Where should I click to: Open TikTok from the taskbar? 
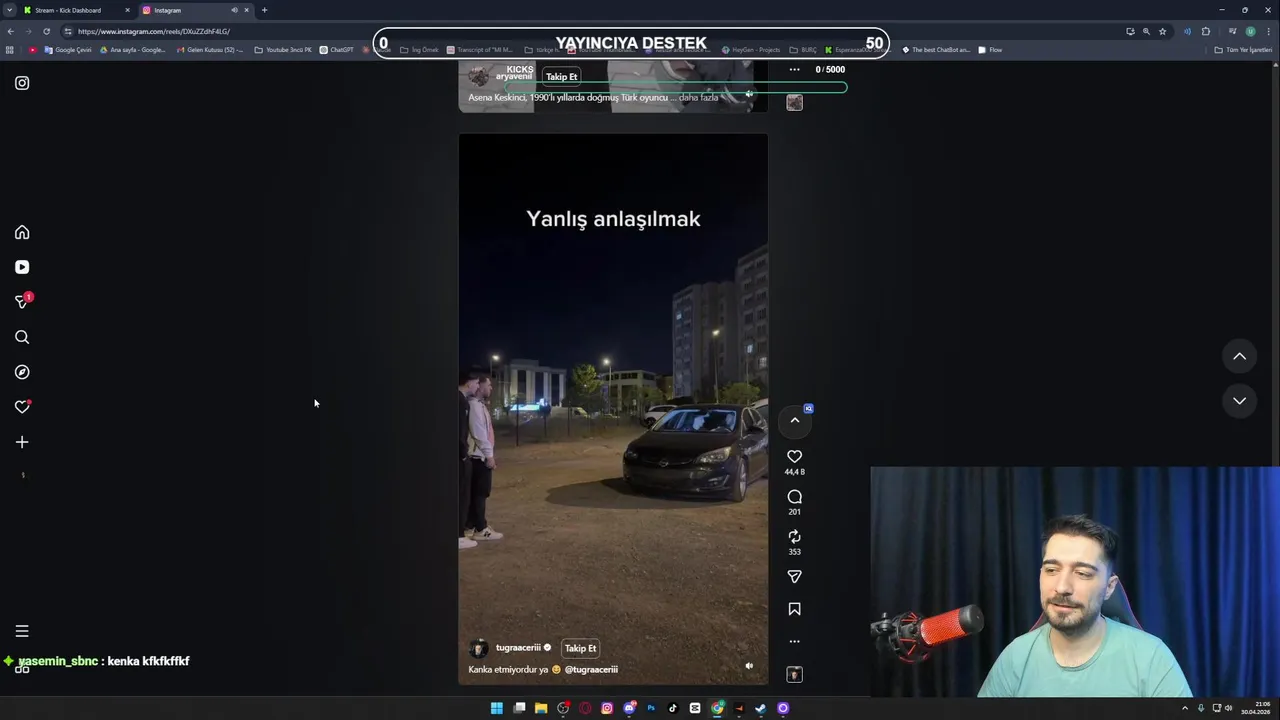(673, 708)
